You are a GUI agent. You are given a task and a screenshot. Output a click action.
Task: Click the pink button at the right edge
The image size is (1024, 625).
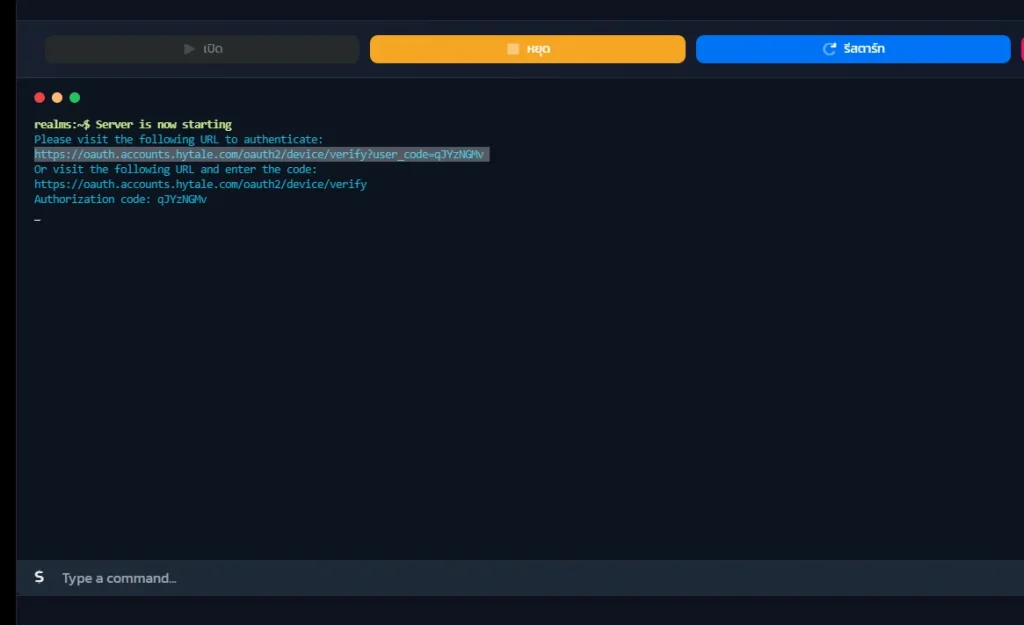coord(1021,49)
